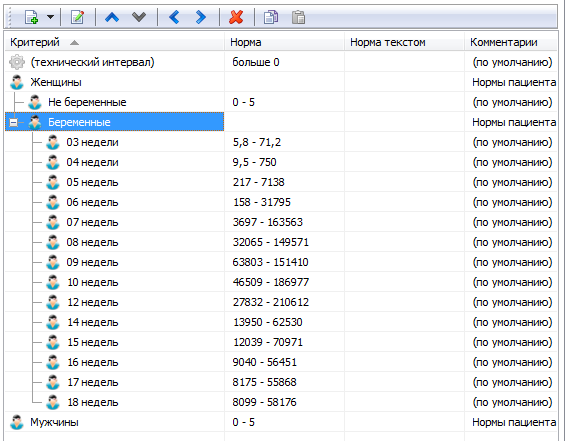Collapse the Беременные tree node
This screenshot has height=441, width=565.
click(13, 122)
